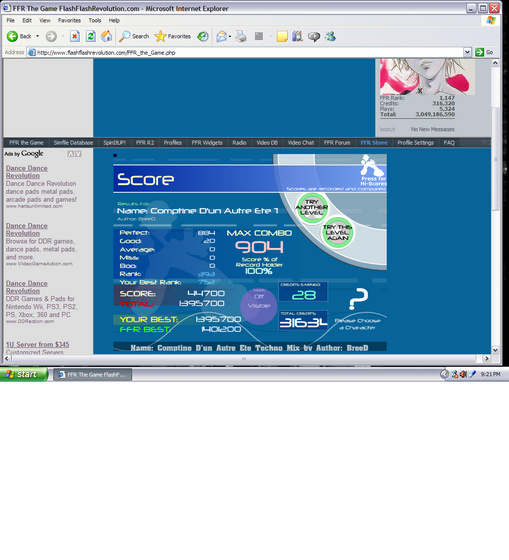This screenshot has height=560, width=509.
Task: Click the volume tray icon
Action: (463, 374)
